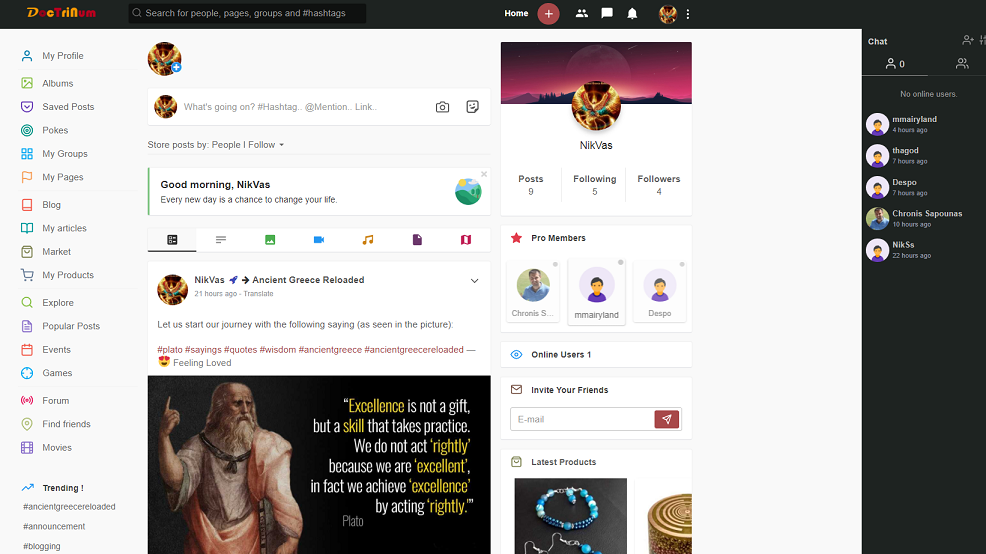Click the sticker/feeling icon in post box
986x554 pixels.
click(x=473, y=107)
